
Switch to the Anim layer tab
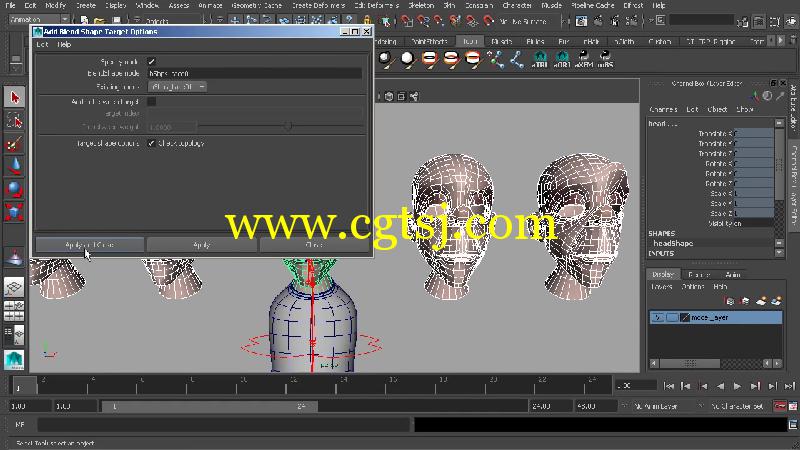[733, 274]
